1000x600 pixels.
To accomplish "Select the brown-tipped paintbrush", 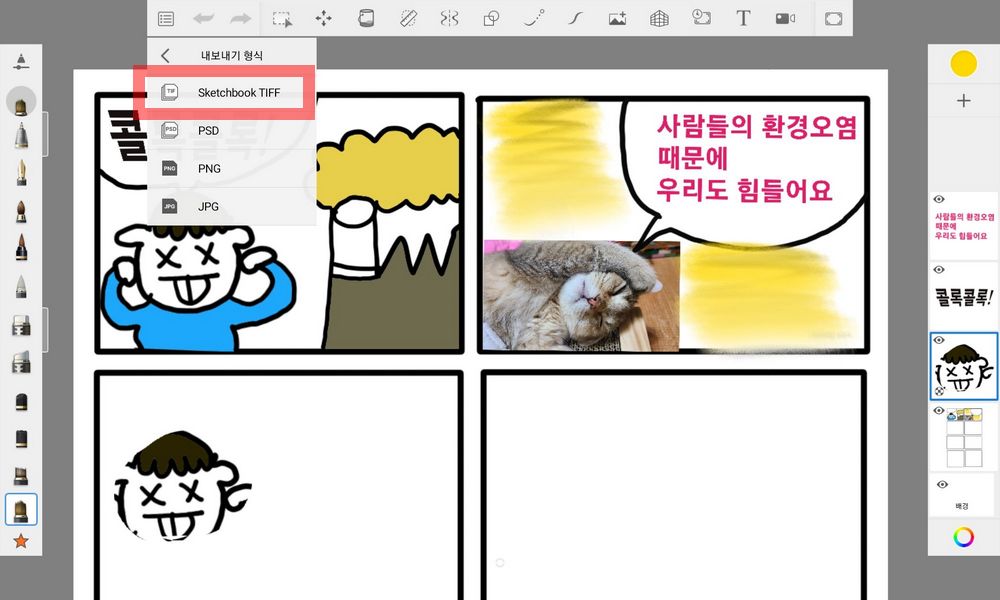I will coord(21,211).
